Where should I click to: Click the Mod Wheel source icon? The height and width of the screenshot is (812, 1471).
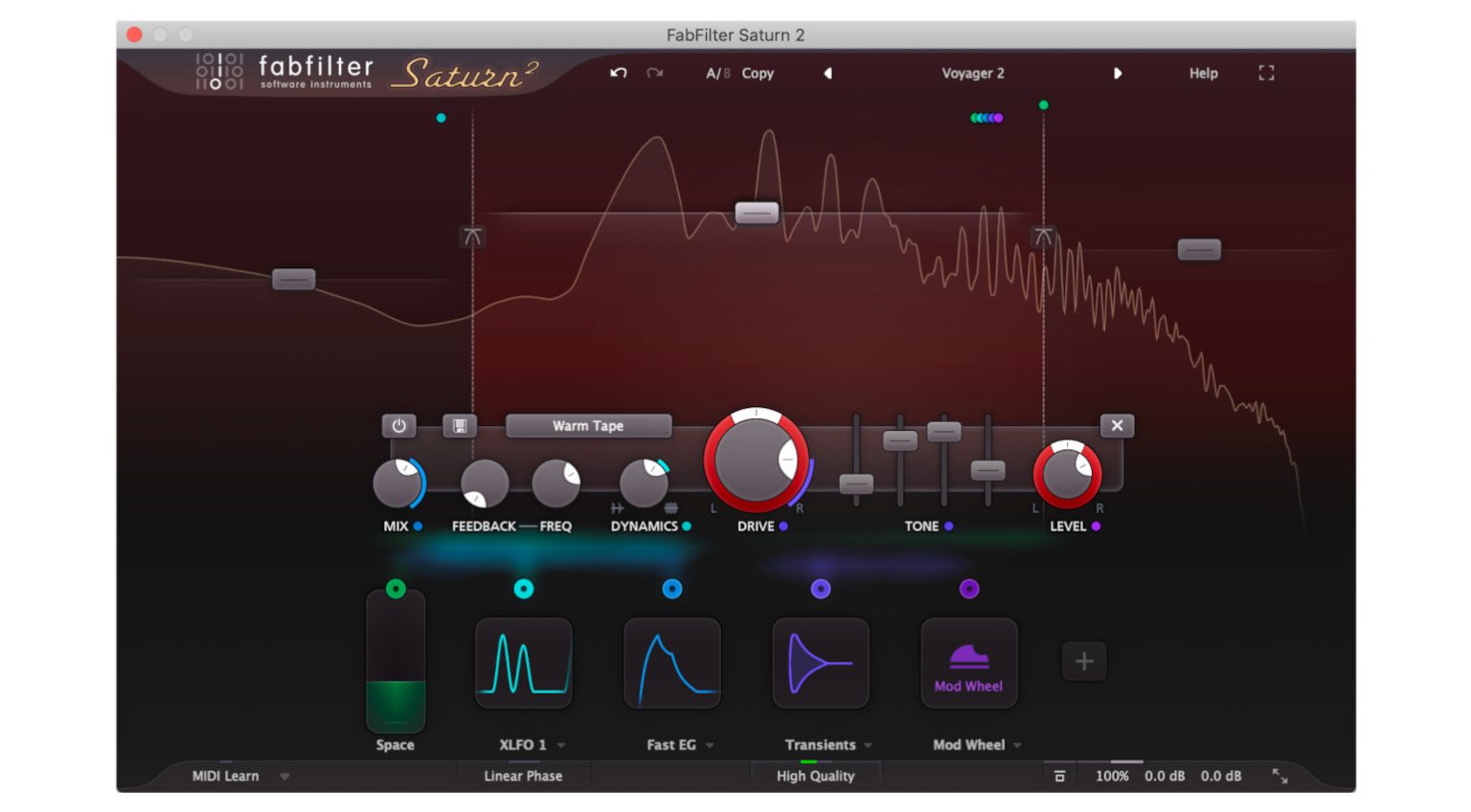(x=968, y=663)
